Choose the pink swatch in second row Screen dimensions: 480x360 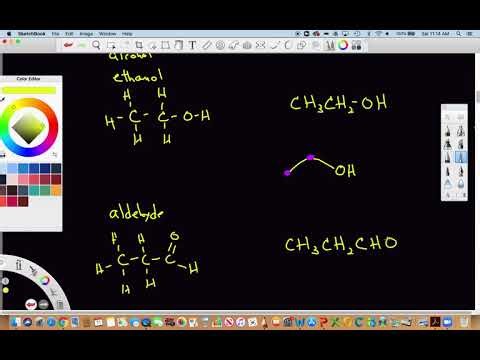point(23,179)
